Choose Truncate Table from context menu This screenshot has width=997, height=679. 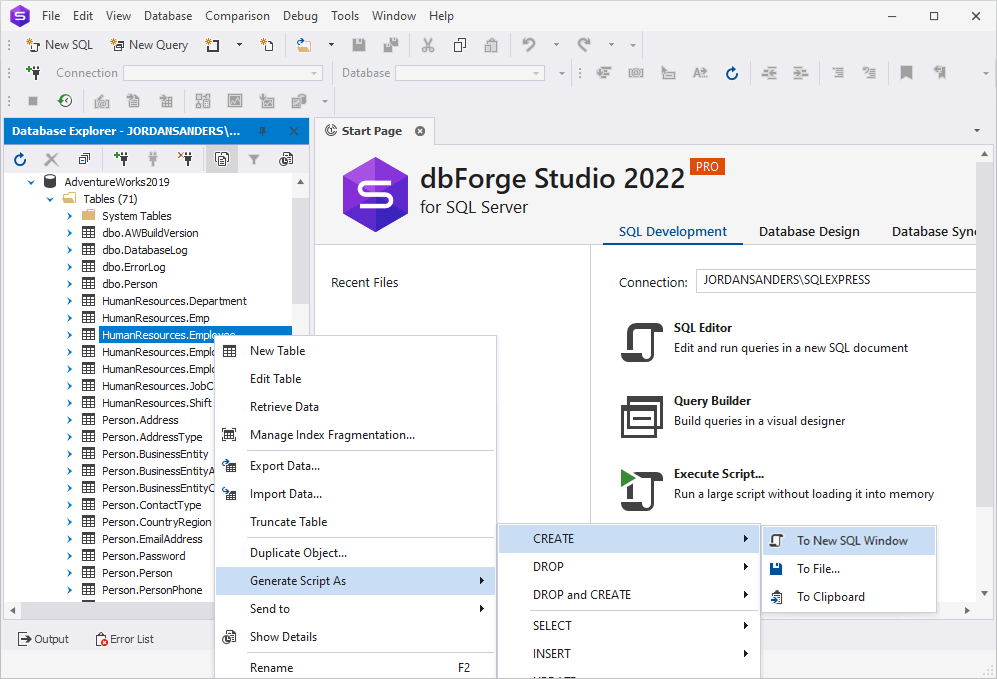tap(355, 522)
